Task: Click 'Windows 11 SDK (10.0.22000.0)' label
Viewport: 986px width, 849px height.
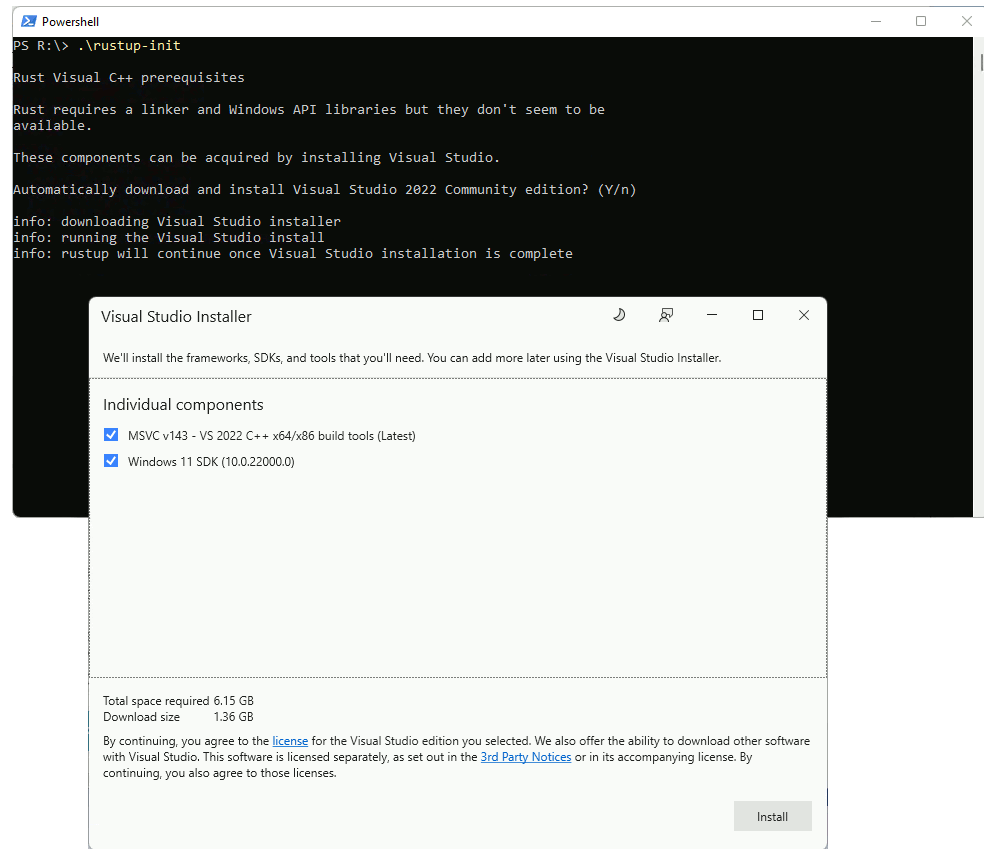Action: pyautogui.click(x=211, y=461)
